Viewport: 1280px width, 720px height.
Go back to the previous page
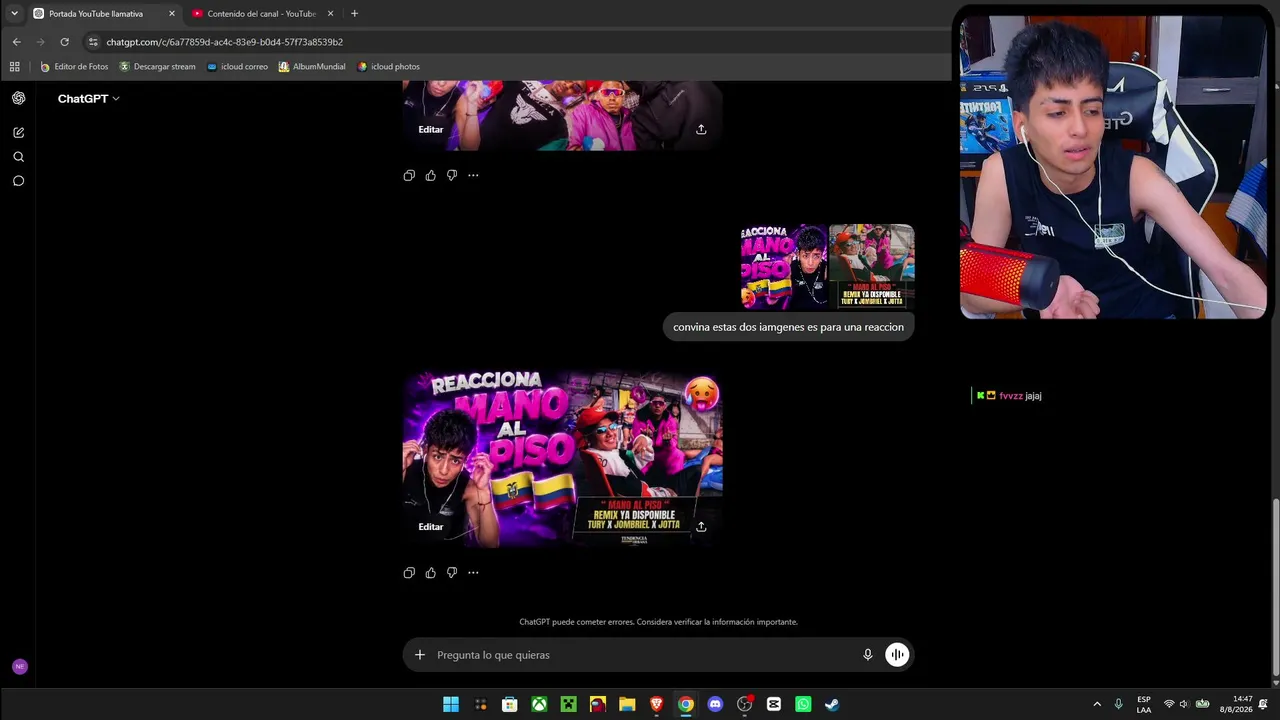[x=16, y=42]
